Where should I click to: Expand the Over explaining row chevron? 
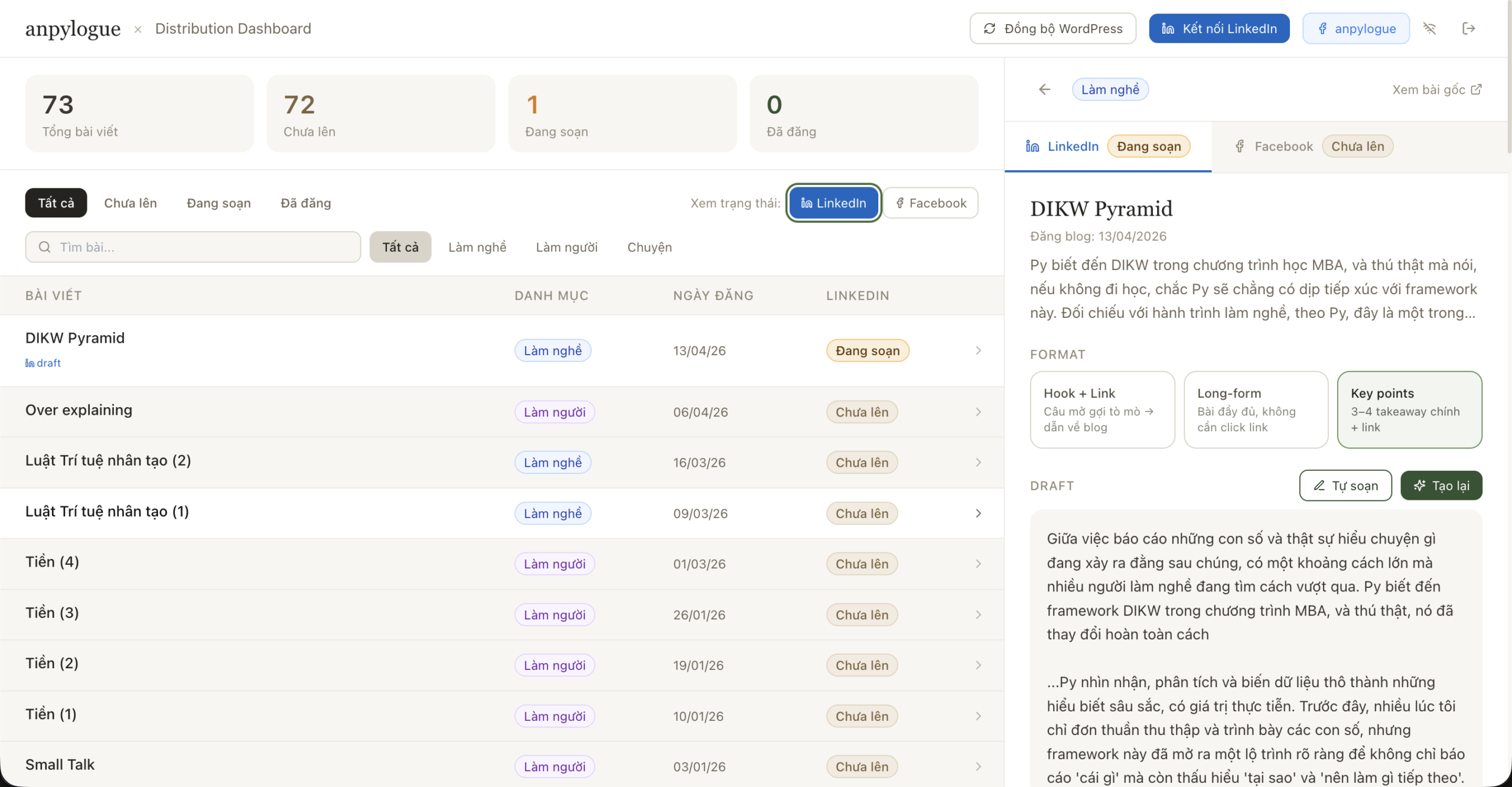[x=978, y=412]
